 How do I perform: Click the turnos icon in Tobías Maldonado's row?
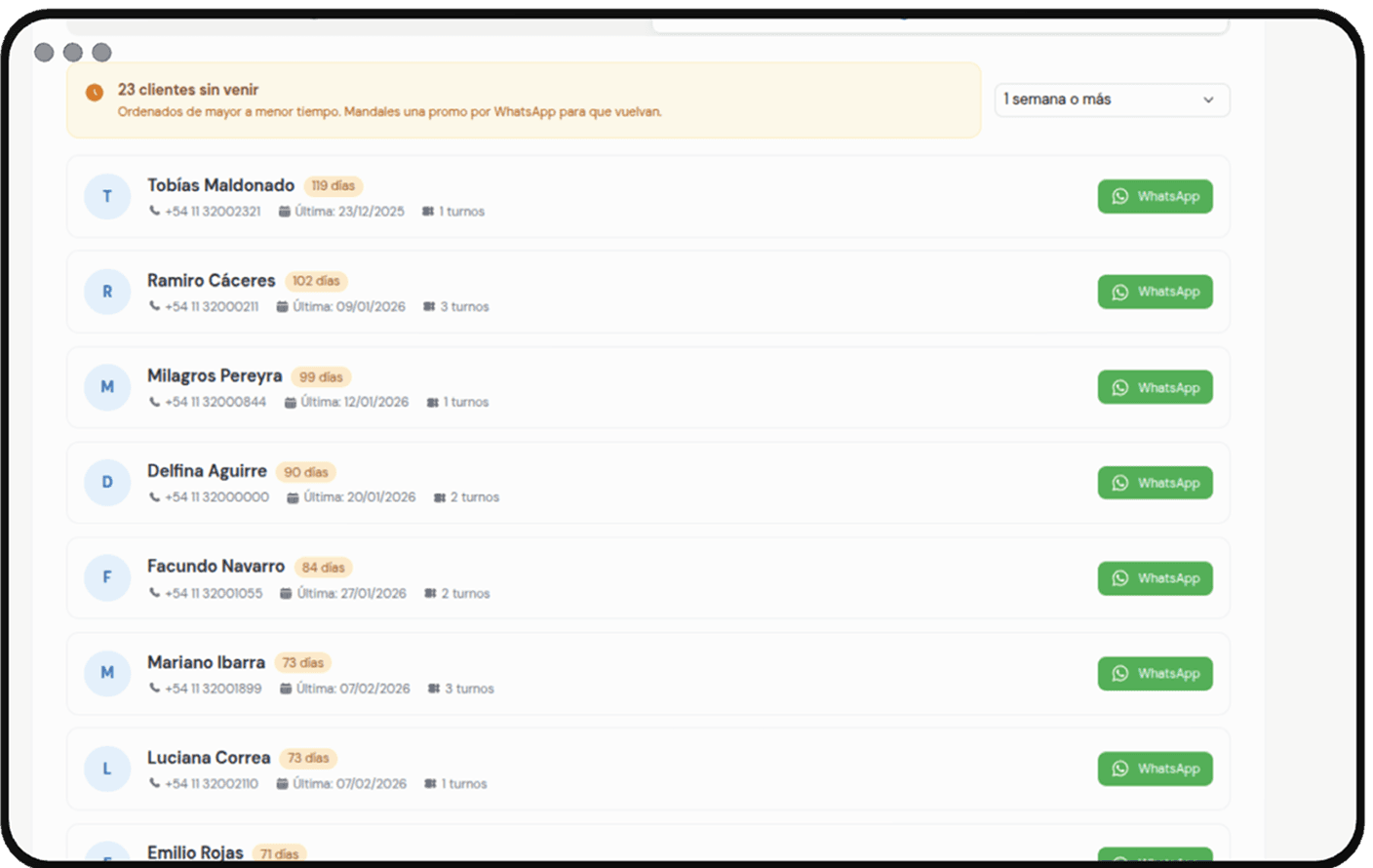428,212
